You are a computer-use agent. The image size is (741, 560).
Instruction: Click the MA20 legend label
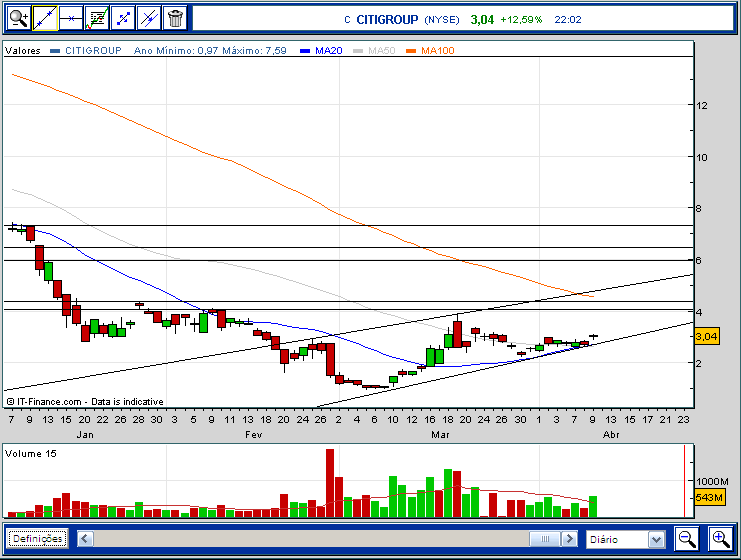pyautogui.click(x=328, y=51)
